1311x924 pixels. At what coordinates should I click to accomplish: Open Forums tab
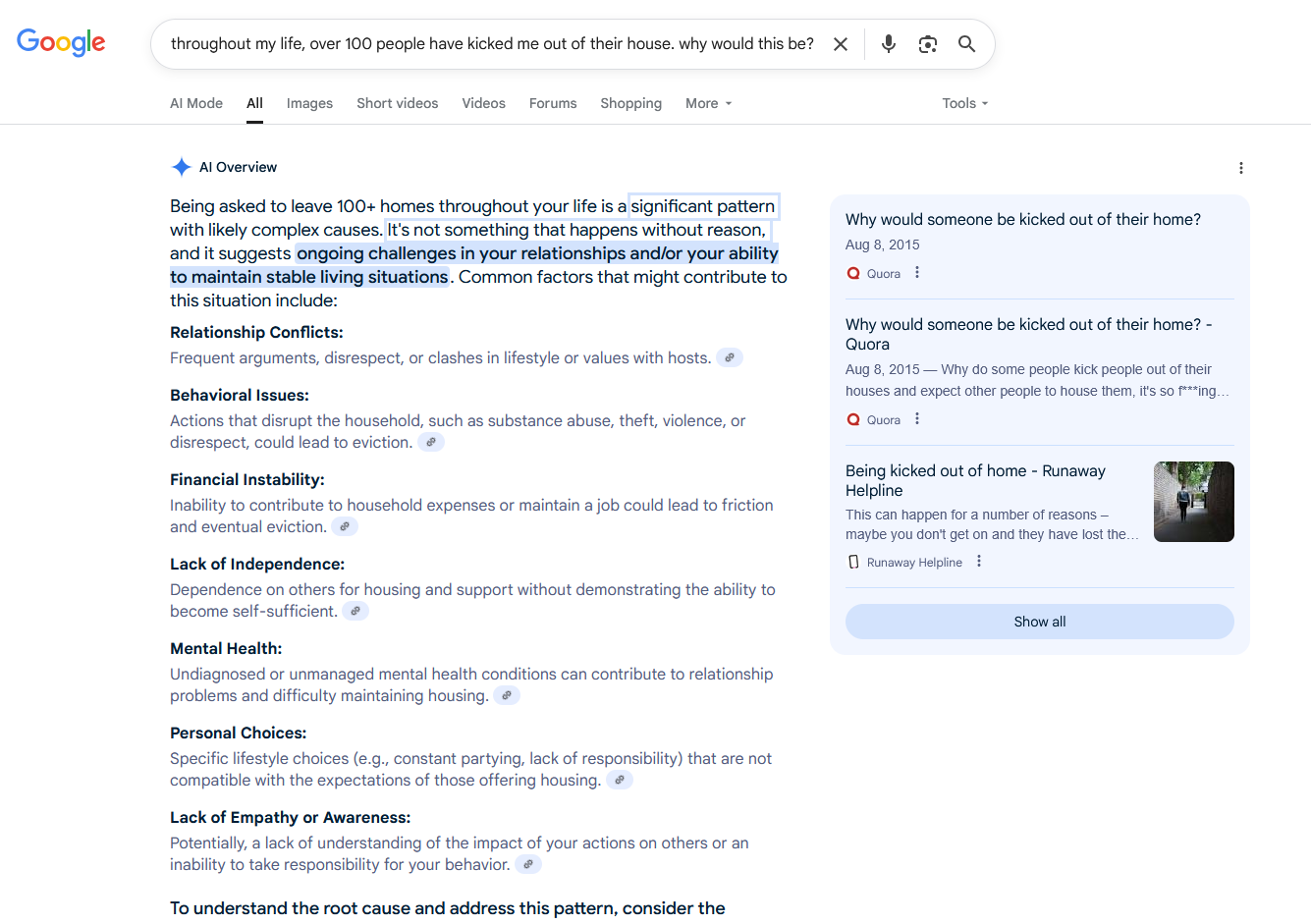(x=553, y=103)
